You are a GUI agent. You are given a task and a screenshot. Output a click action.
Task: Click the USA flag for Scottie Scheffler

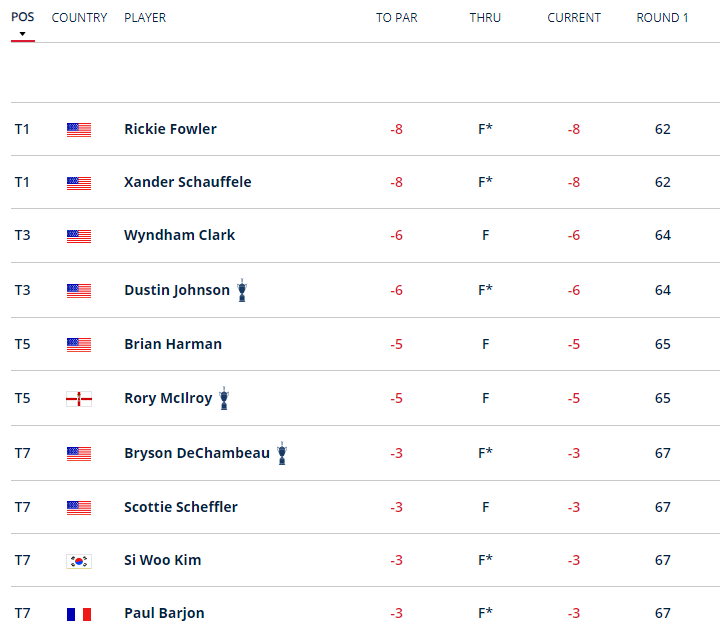79,508
